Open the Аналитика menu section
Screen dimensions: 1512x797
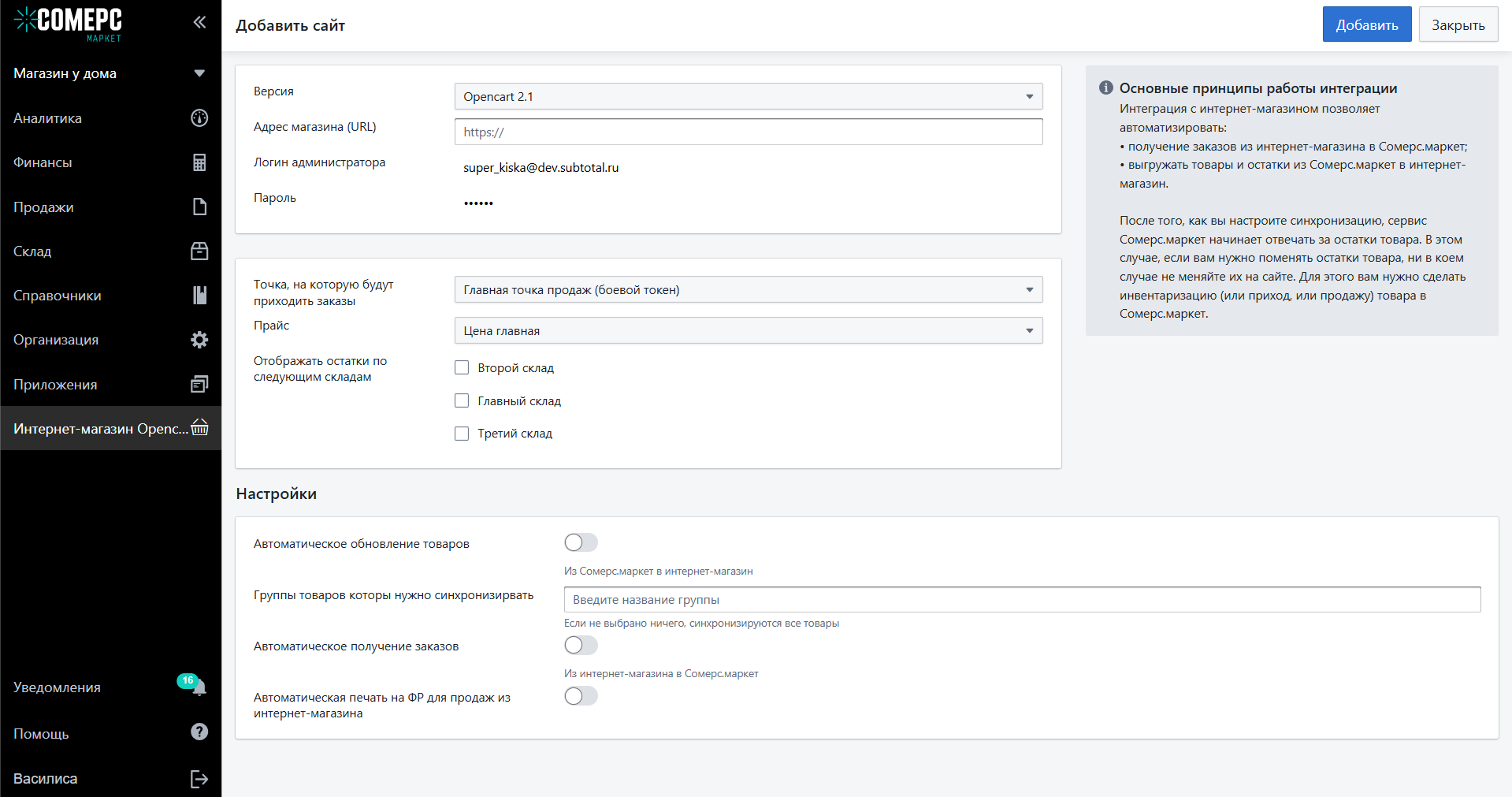click(110, 118)
